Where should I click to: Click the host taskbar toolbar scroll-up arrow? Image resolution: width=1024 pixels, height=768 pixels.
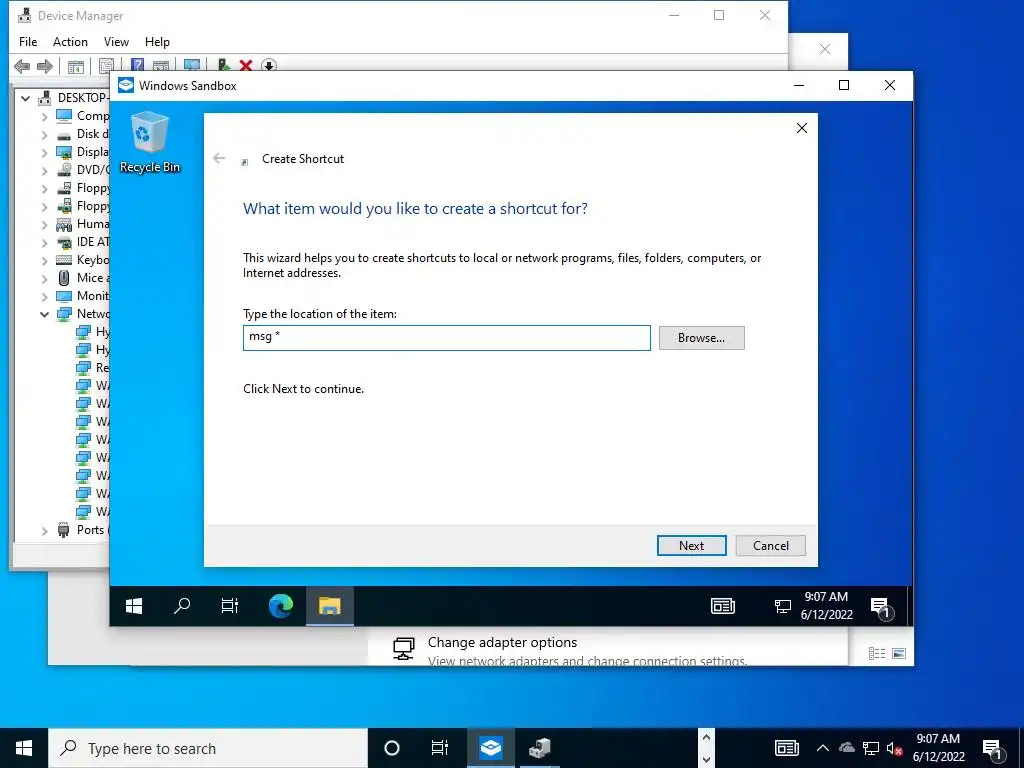[706, 738]
